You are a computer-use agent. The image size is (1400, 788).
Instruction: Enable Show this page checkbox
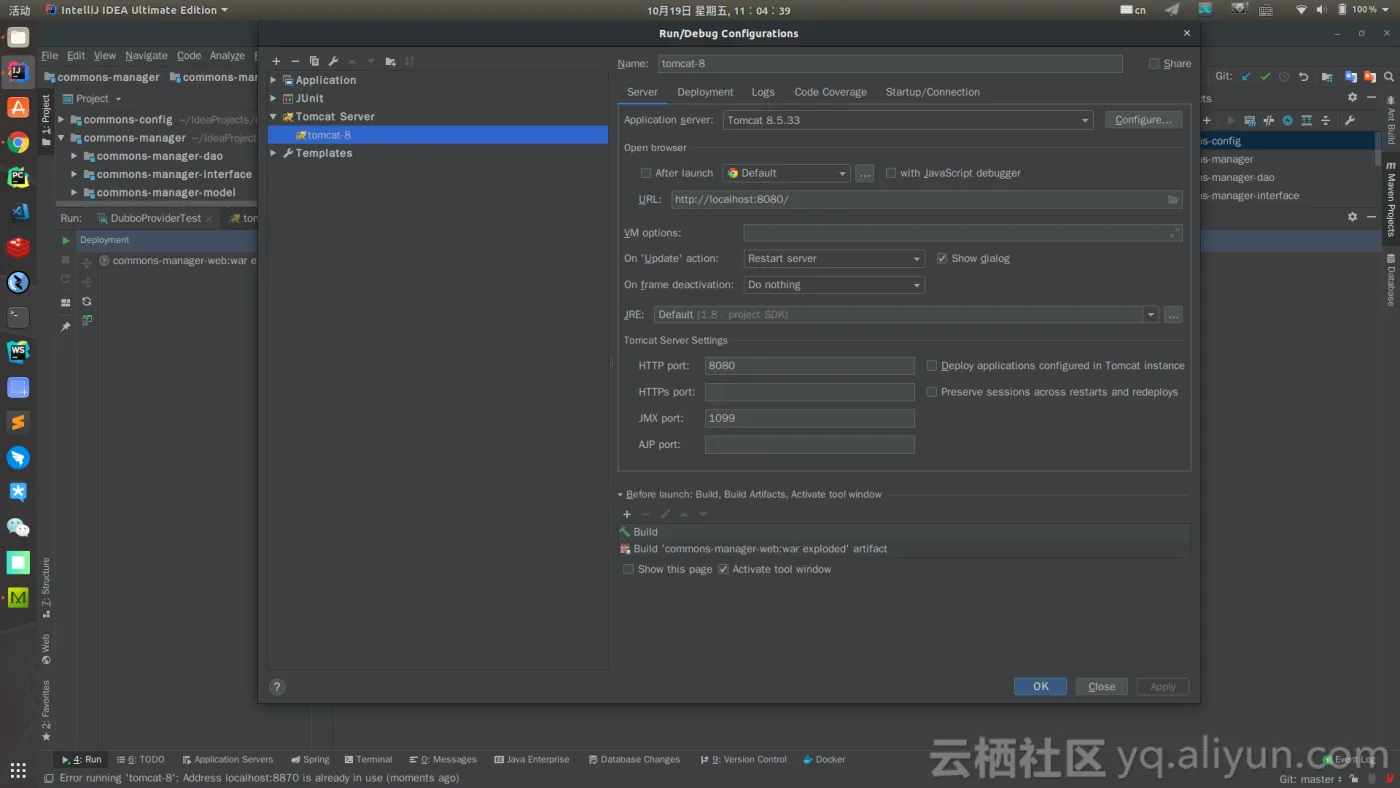tap(628, 570)
